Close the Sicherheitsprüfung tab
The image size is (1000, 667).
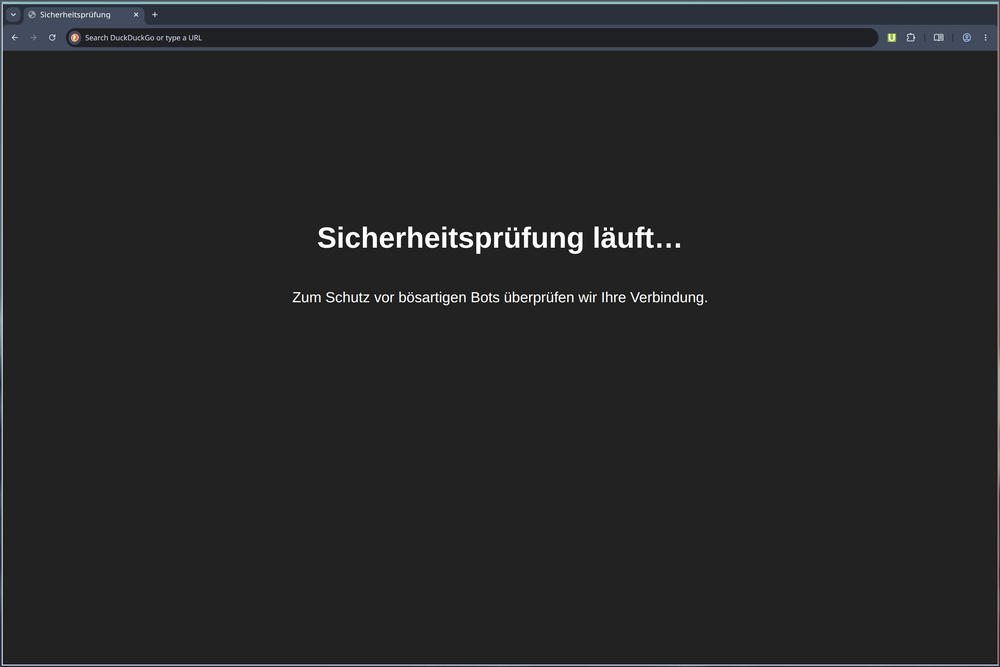click(136, 15)
